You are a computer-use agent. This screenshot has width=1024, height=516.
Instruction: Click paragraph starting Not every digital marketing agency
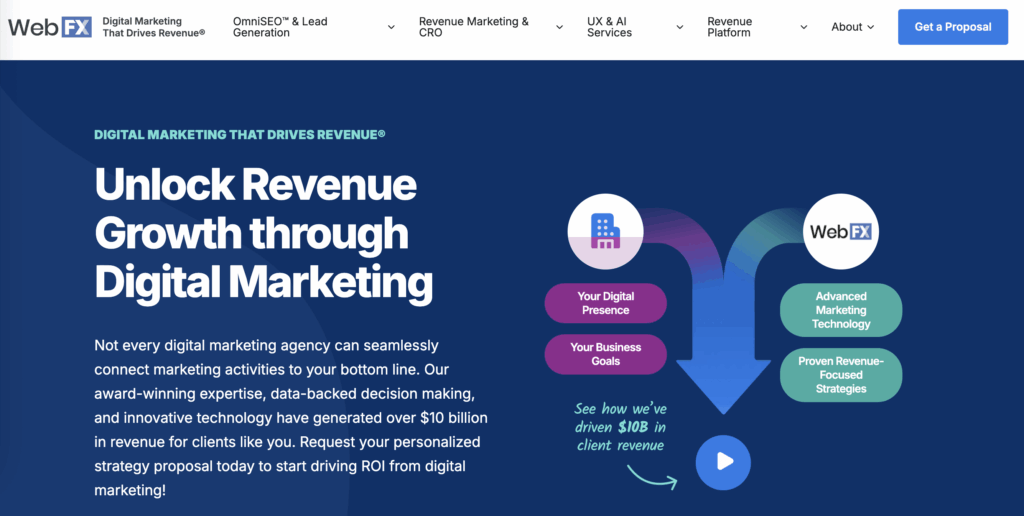tap(291, 417)
